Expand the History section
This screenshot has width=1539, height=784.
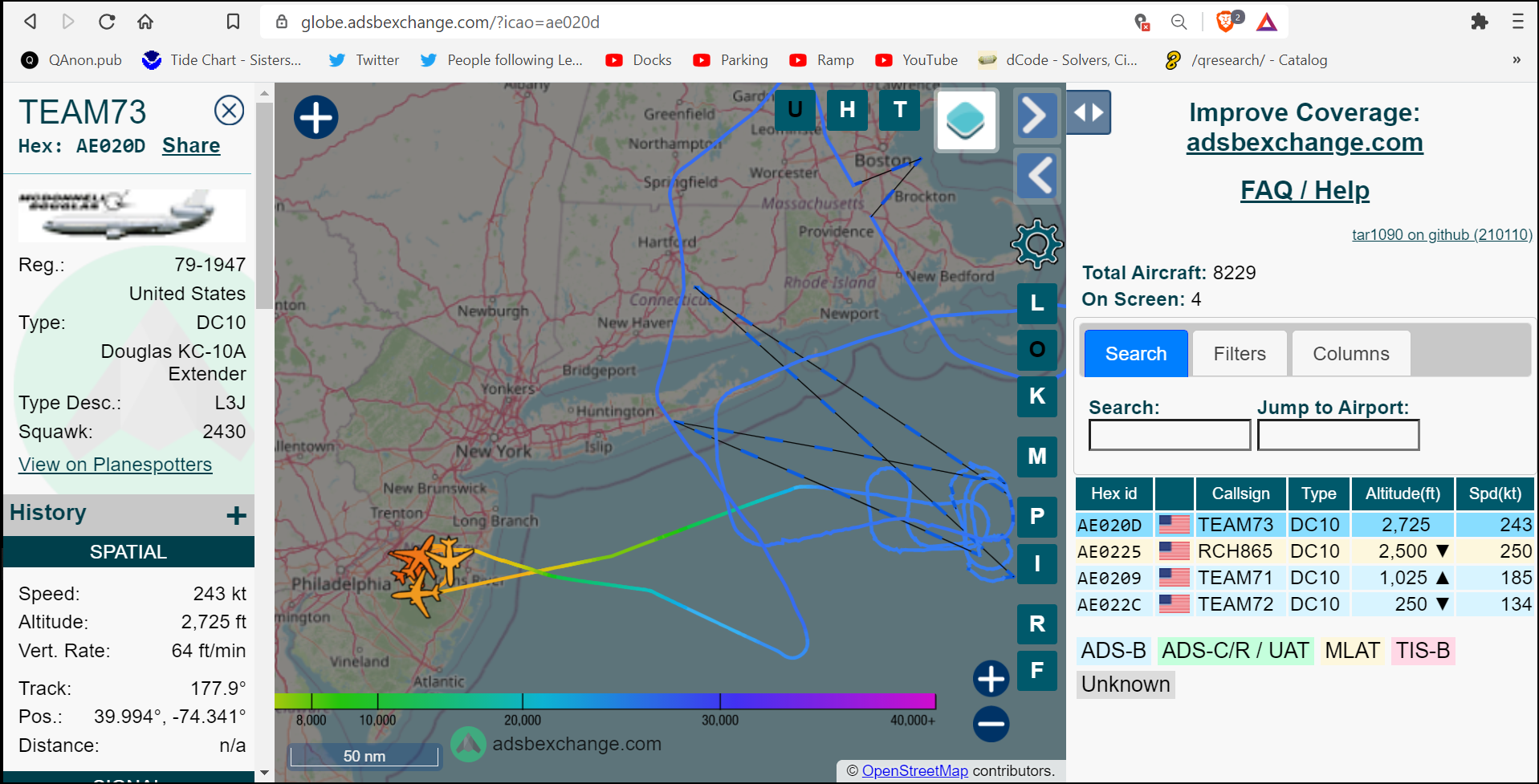pyautogui.click(x=236, y=515)
